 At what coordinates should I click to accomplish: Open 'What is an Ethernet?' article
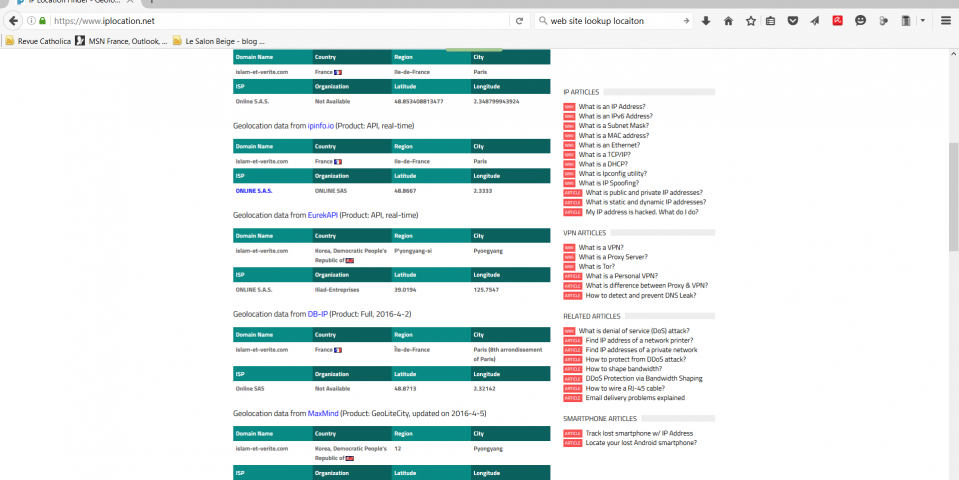pos(609,145)
